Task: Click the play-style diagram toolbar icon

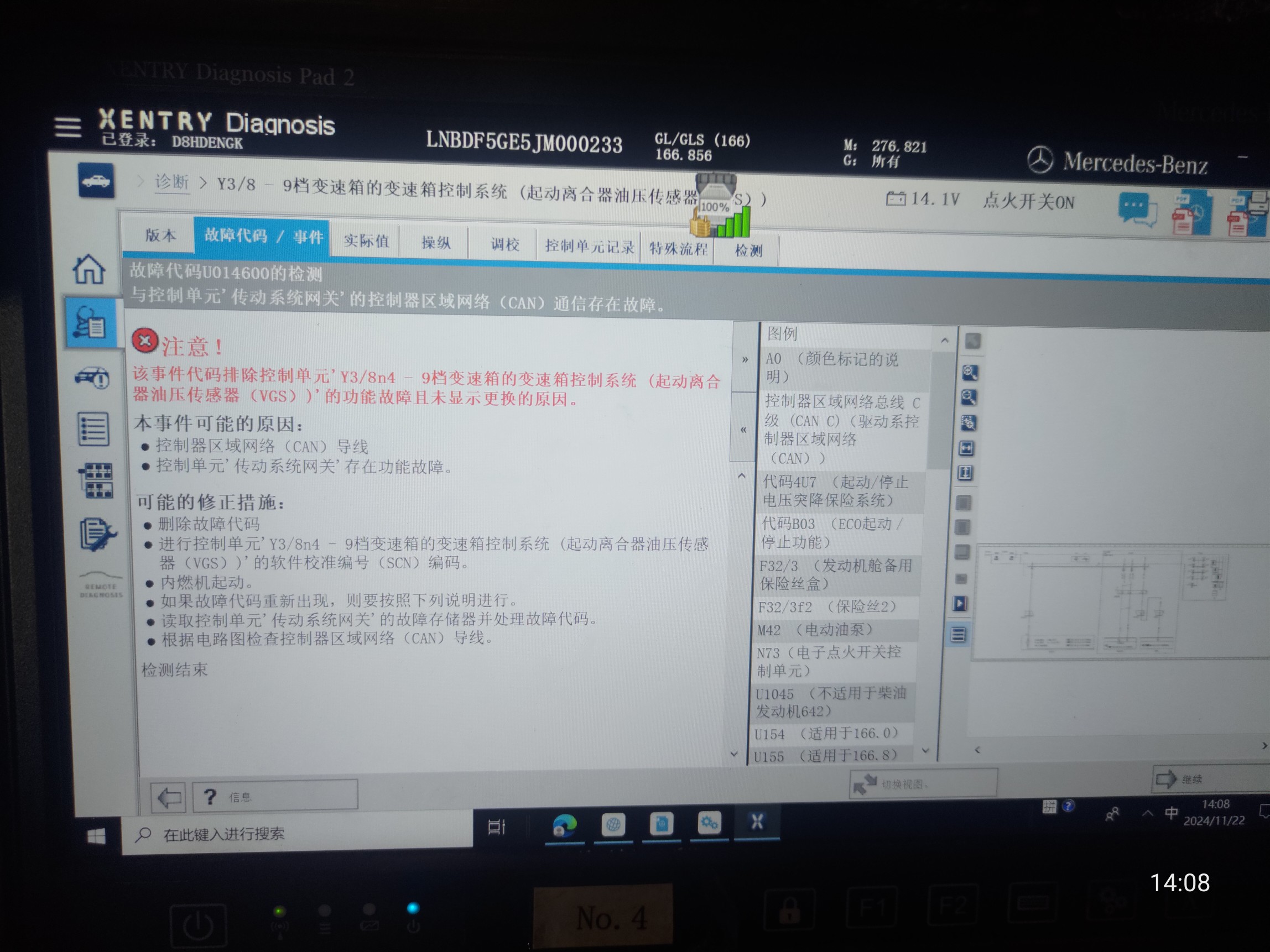Action: pos(961,603)
